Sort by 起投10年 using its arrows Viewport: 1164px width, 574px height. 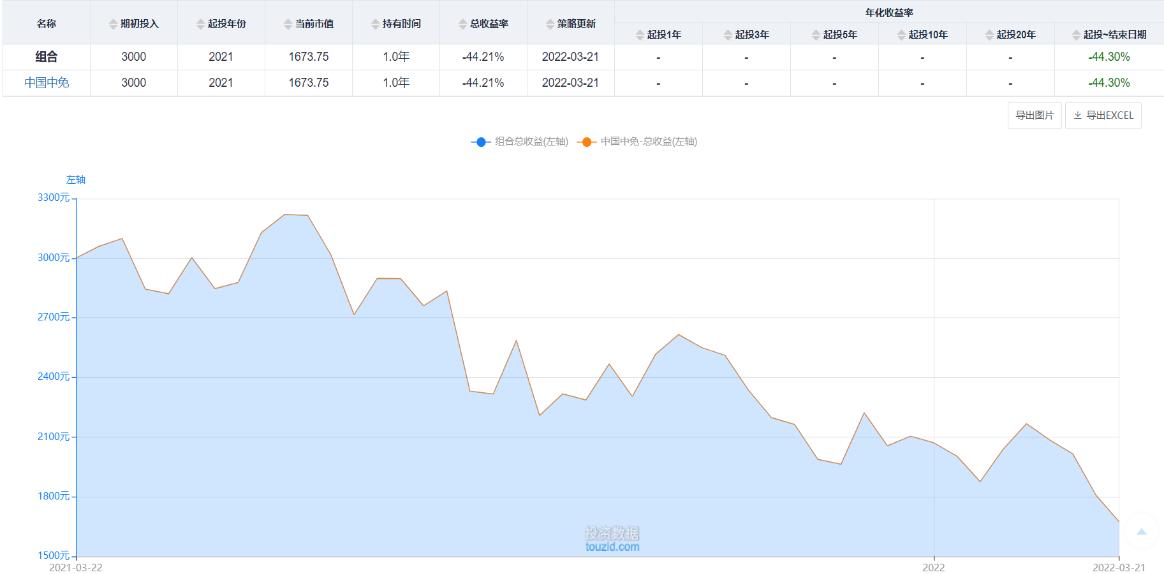[902, 35]
